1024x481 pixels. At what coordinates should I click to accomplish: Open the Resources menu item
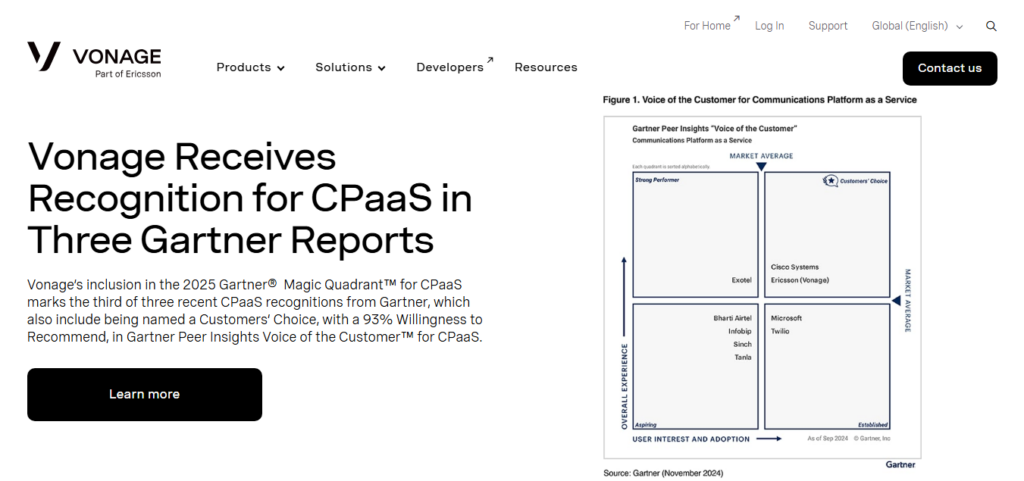pos(546,67)
